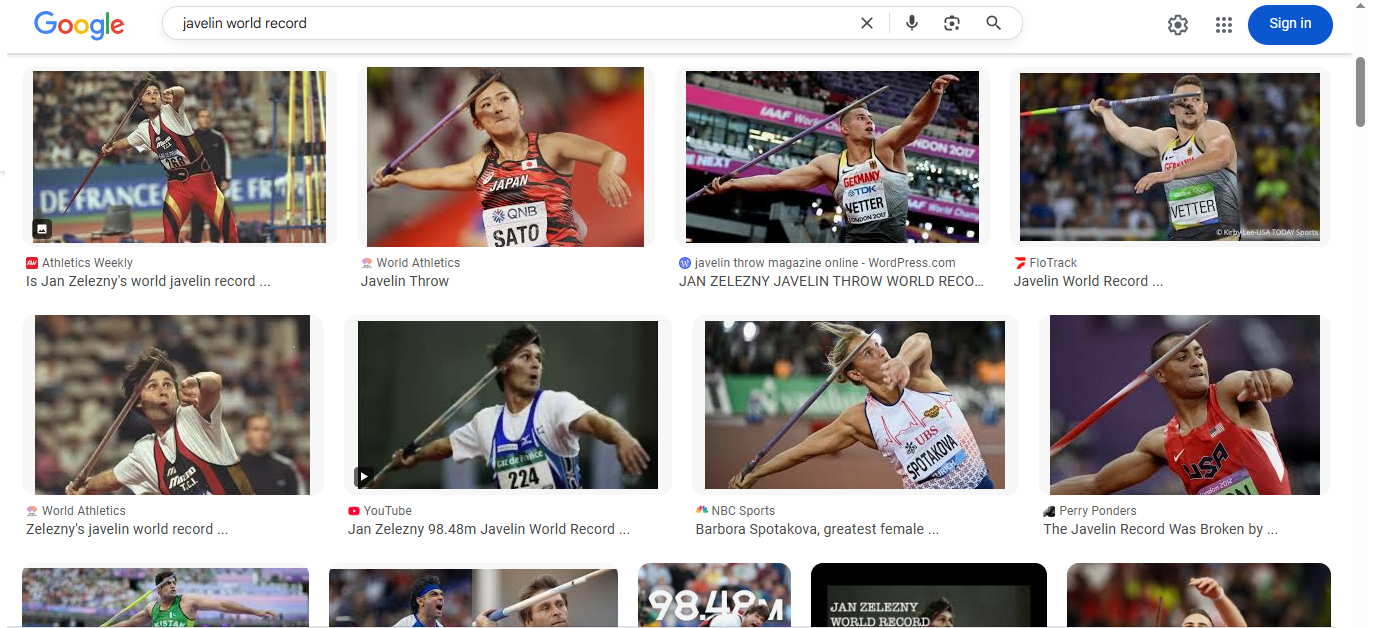Start voice search with the microphone icon
Viewport: 1374px width, 628px height.
tap(912, 23)
